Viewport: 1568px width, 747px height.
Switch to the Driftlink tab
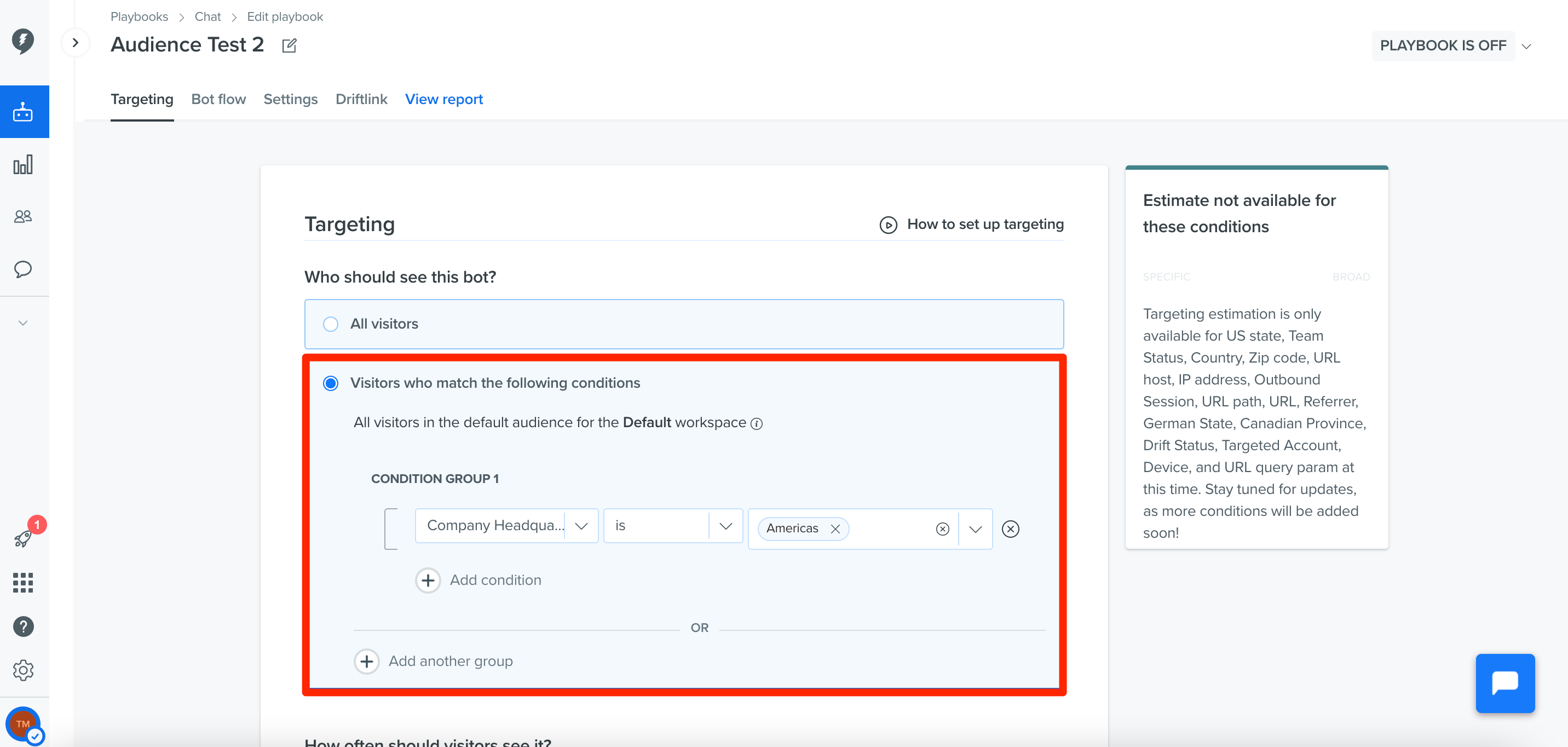[x=361, y=99]
